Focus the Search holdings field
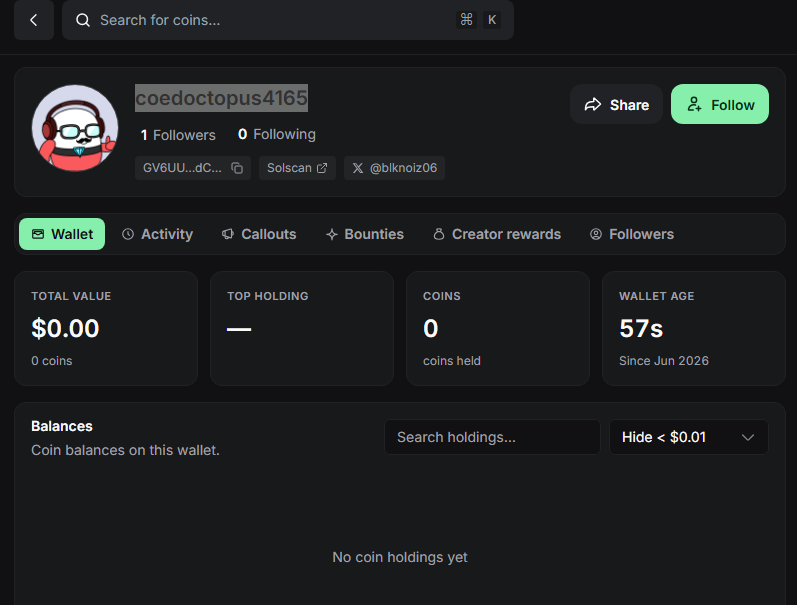 (x=492, y=437)
